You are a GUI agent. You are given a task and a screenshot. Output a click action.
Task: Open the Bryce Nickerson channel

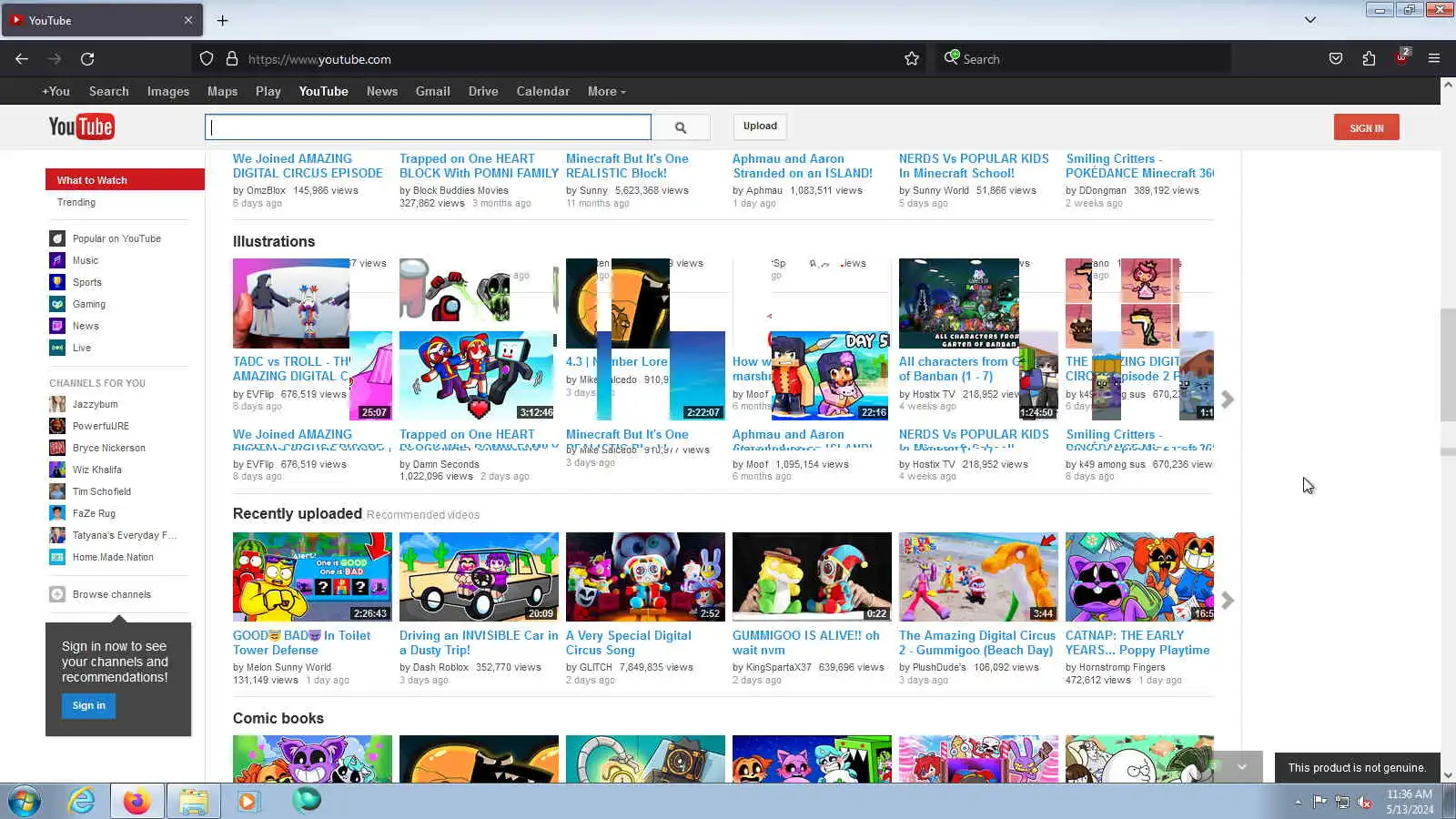109,448
